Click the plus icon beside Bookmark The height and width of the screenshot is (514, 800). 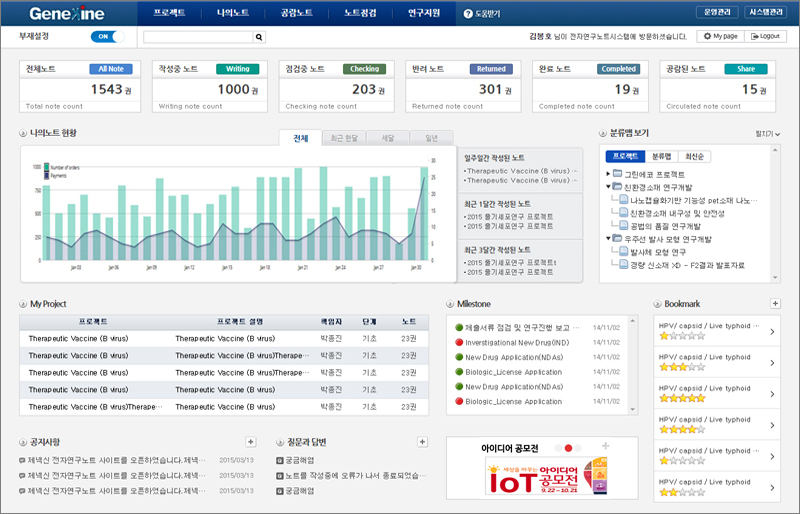click(x=775, y=303)
